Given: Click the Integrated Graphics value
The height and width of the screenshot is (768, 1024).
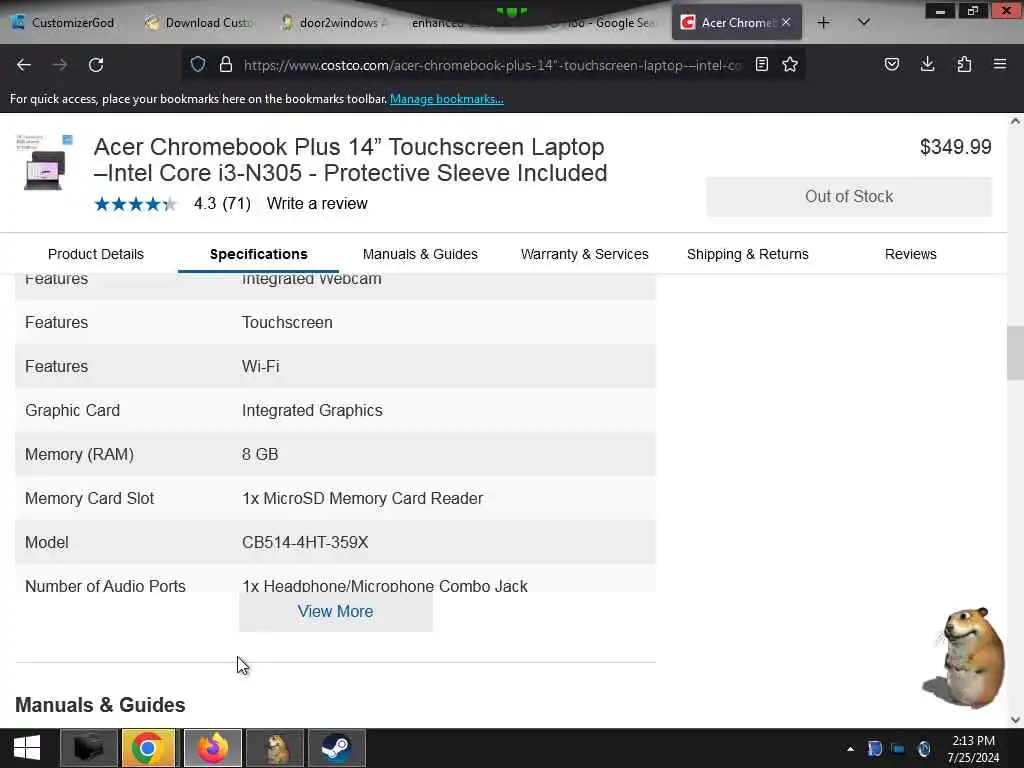Looking at the screenshot, I should [x=312, y=411].
